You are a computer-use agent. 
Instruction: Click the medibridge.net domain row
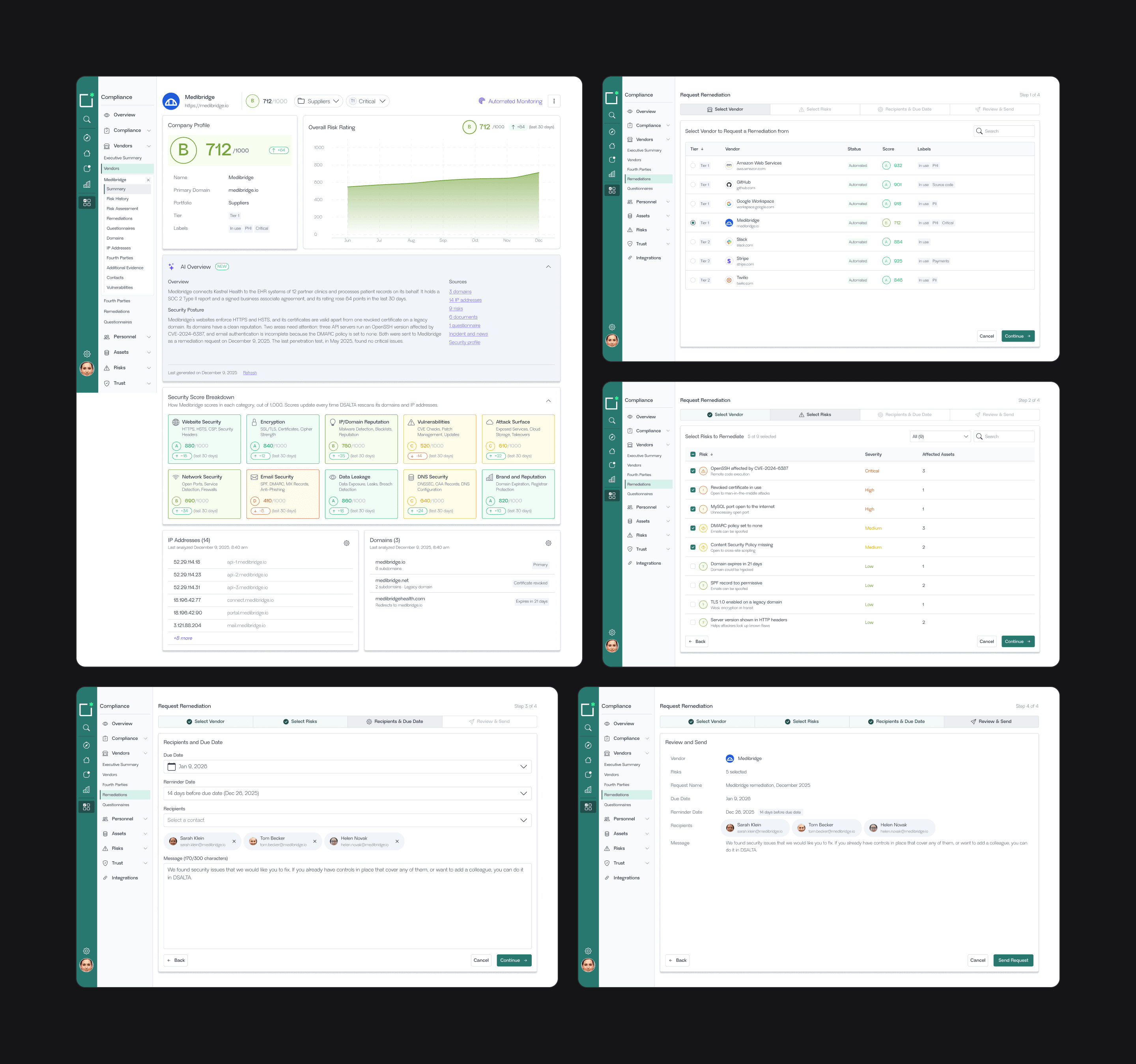click(x=462, y=583)
